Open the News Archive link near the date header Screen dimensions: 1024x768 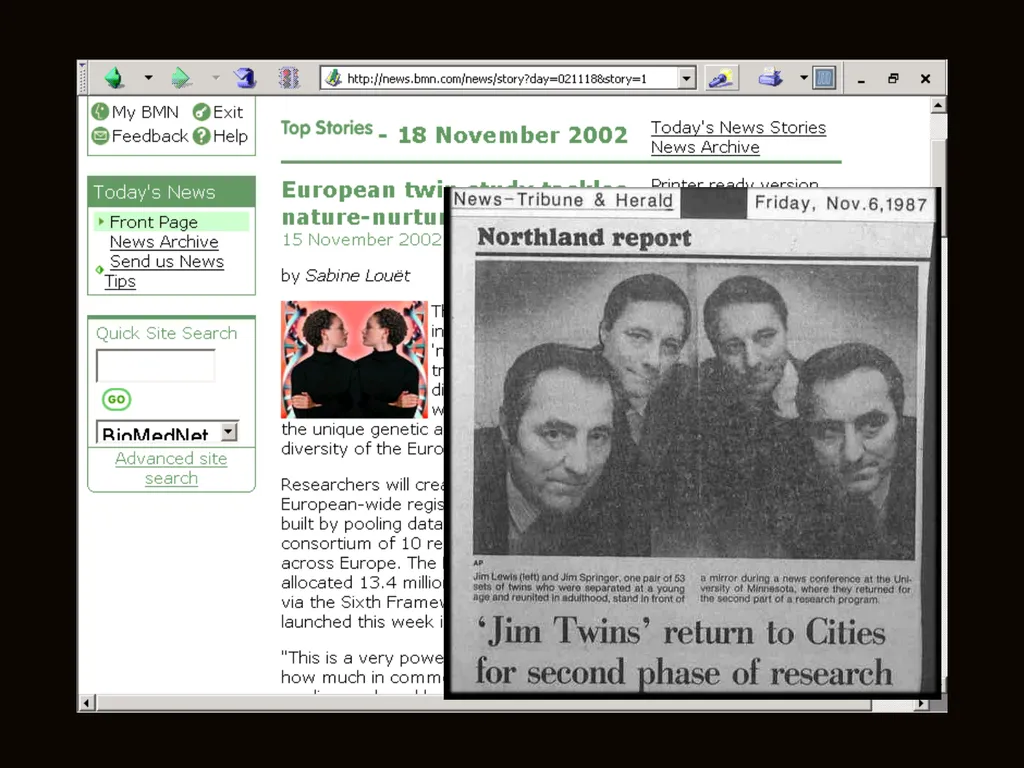(705, 147)
